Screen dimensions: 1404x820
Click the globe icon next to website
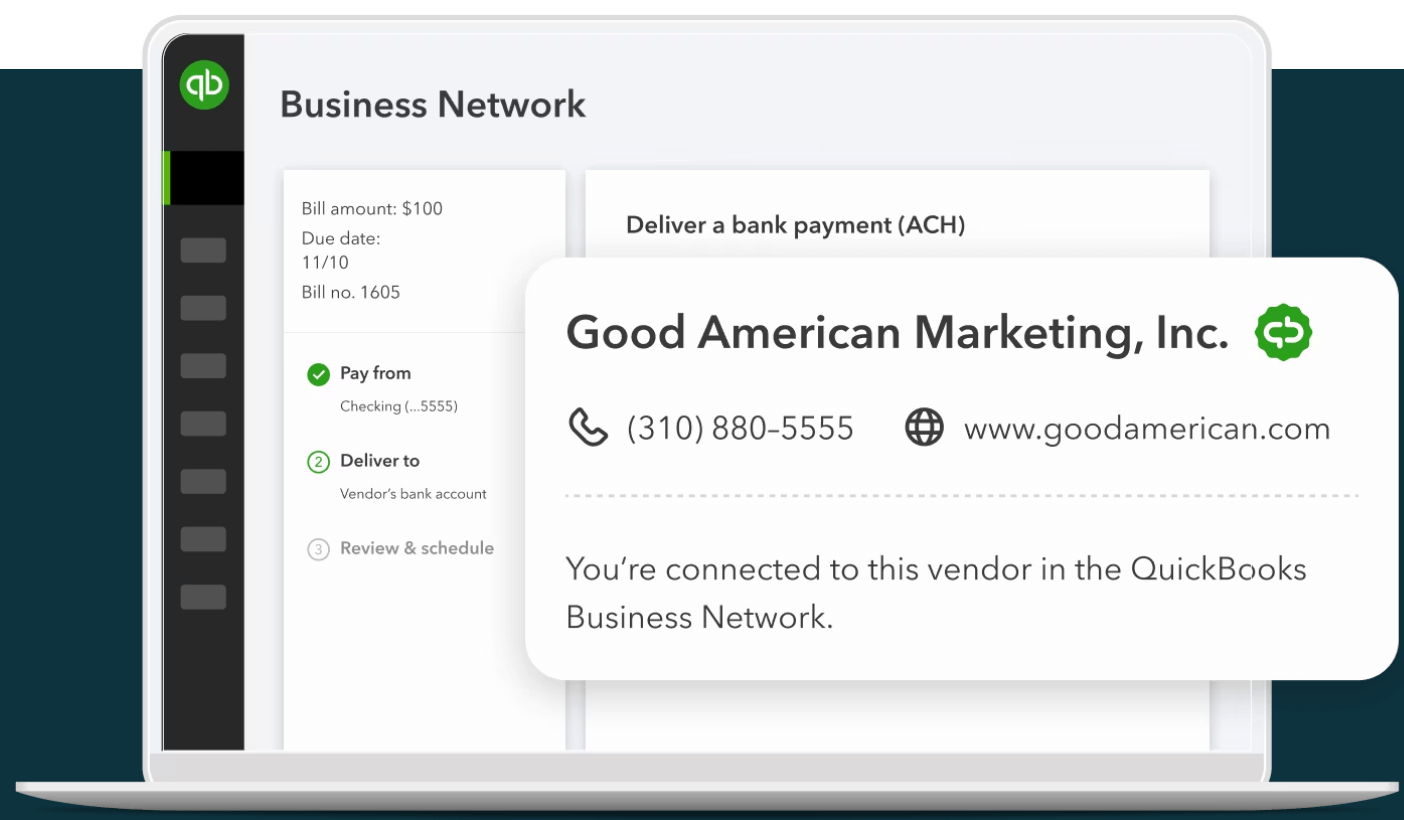pos(924,427)
